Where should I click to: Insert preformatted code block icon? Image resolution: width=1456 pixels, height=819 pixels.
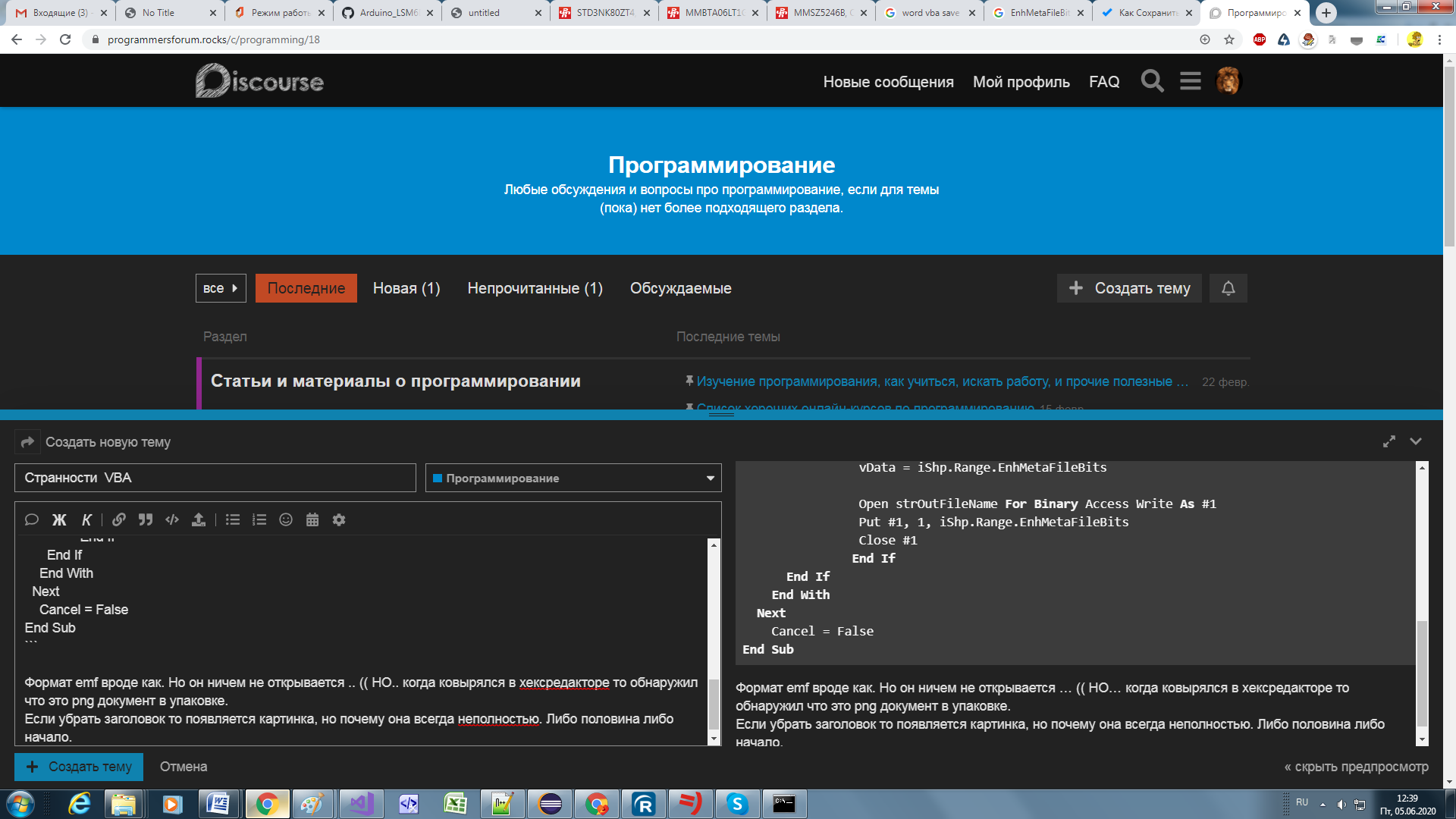pos(172,519)
